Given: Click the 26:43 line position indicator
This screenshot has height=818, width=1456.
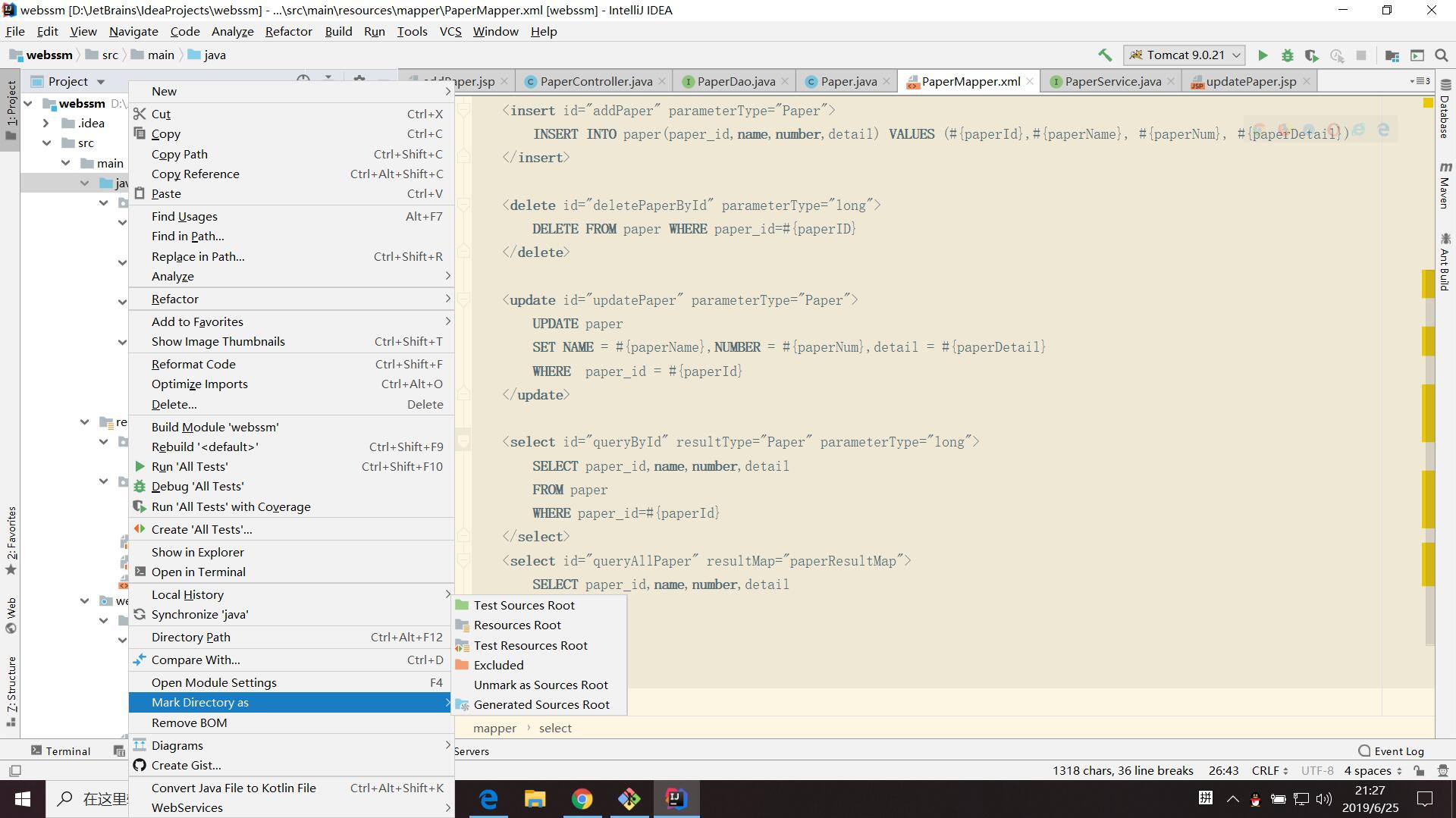Looking at the screenshot, I should point(1223,770).
